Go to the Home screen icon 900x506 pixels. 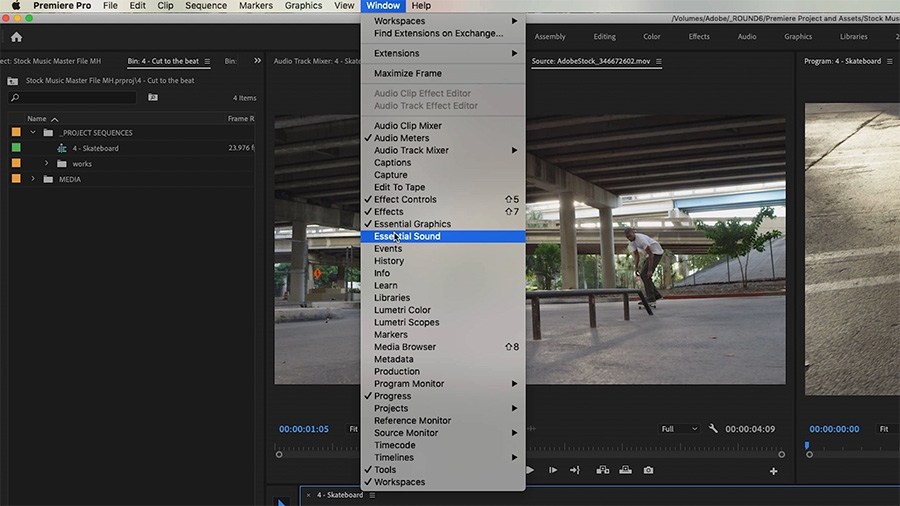coord(17,37)
